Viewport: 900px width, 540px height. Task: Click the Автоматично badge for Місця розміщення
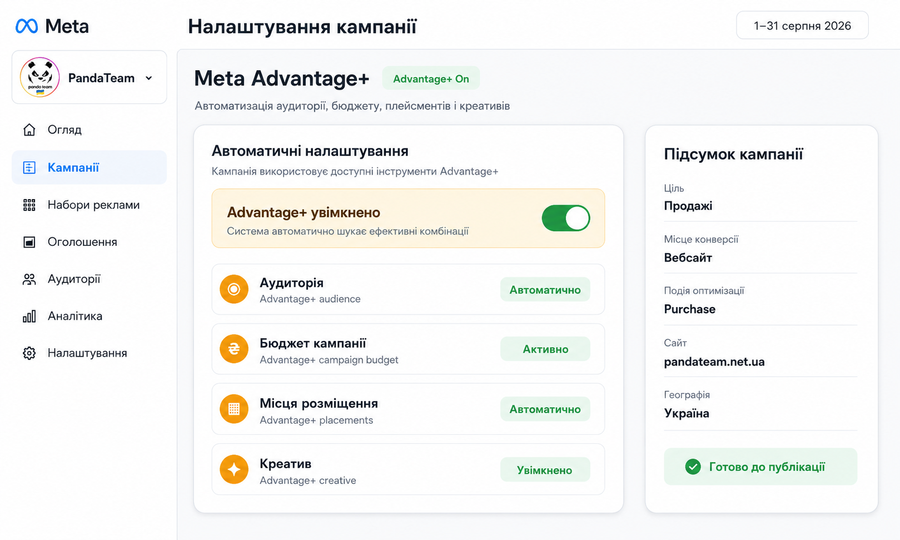pos(545,409)
